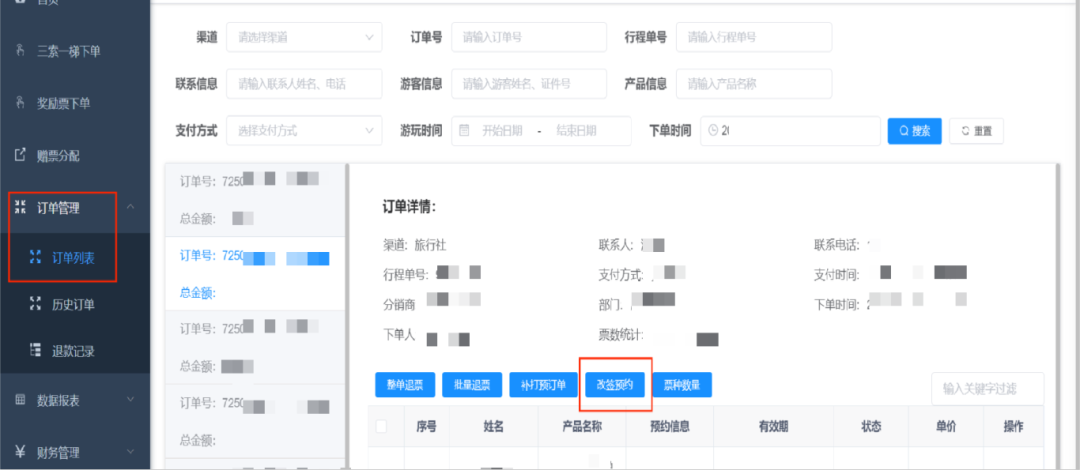The height and width of the screenshot is (470, 1080).
Task: Click the 改签预约 button
Action: tap(614, 385)
